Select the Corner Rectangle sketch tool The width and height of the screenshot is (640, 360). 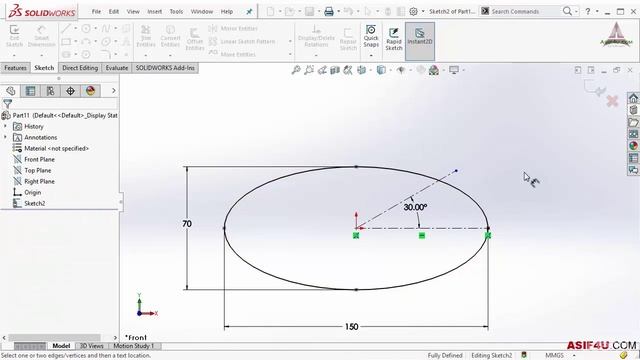(x=66, y=41)
